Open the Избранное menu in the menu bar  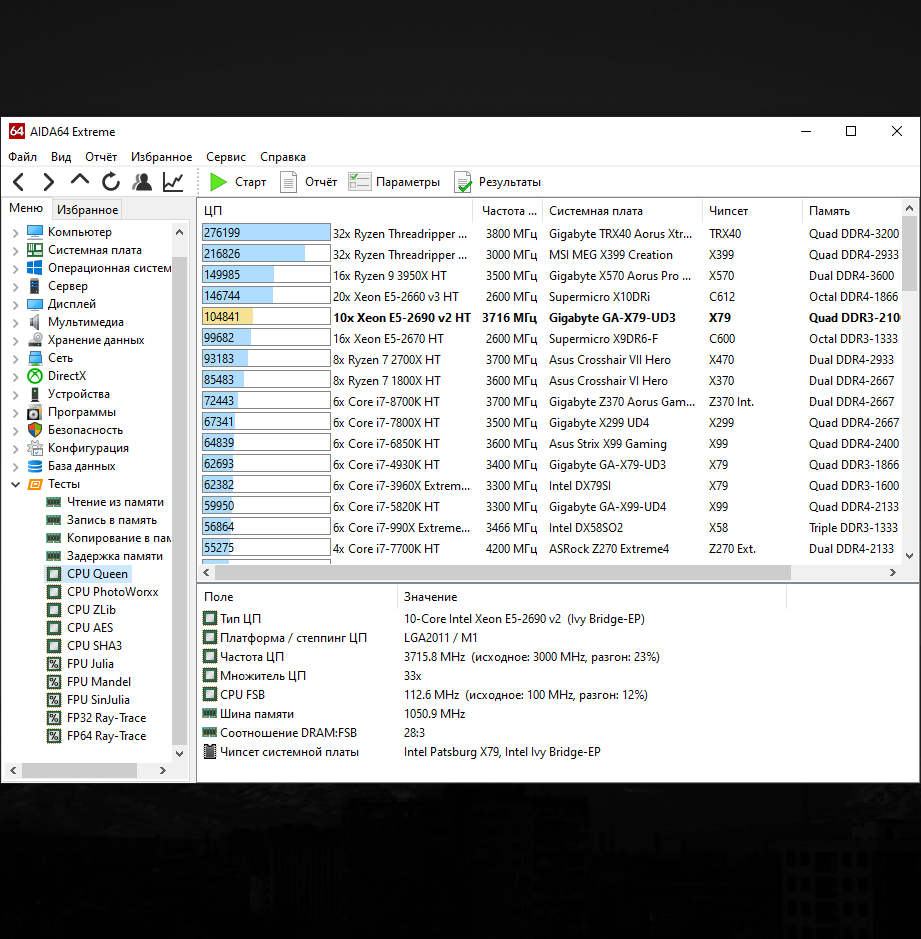(162, 157)
